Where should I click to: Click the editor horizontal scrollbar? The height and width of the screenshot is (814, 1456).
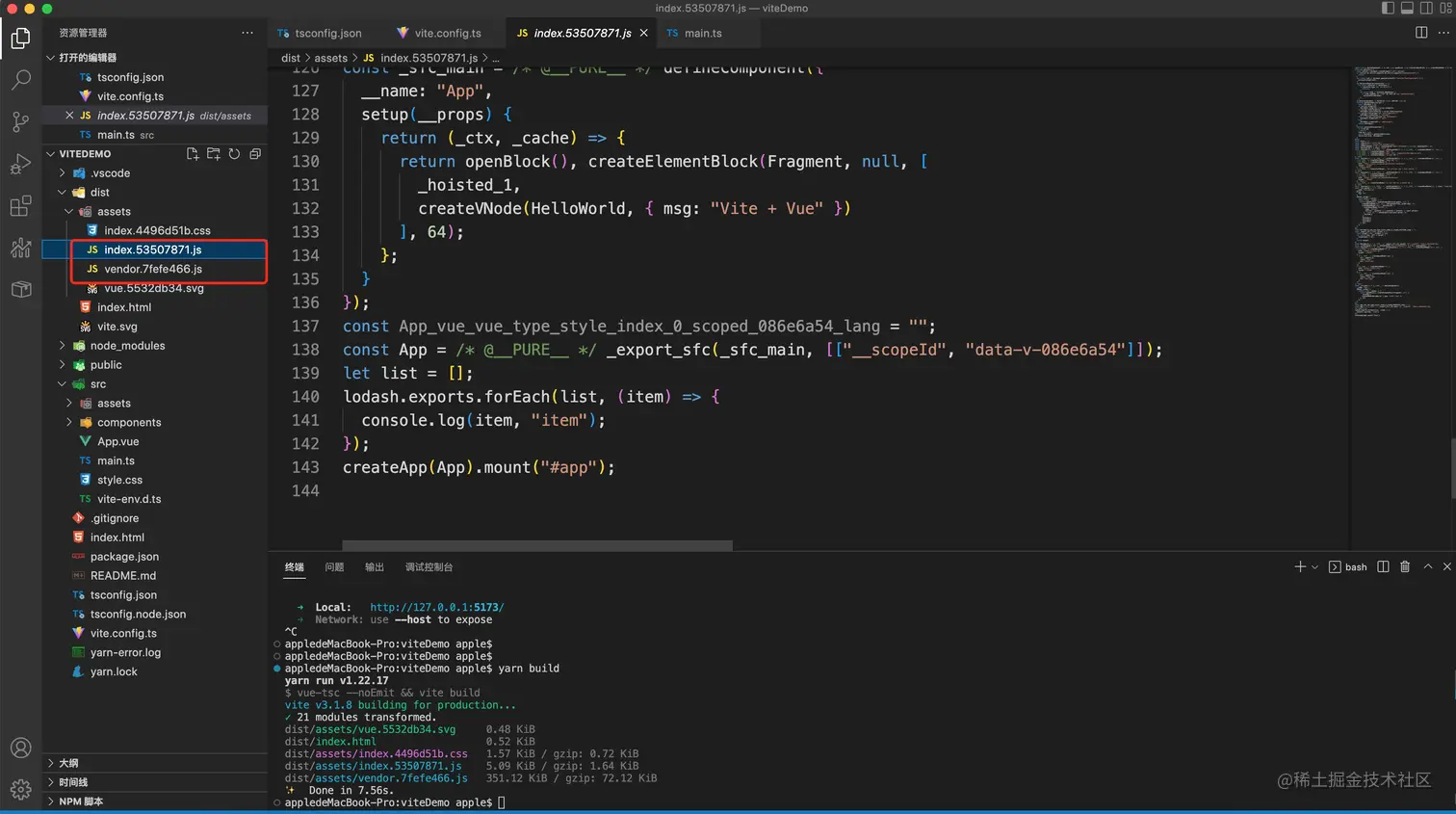coord(537,545)
